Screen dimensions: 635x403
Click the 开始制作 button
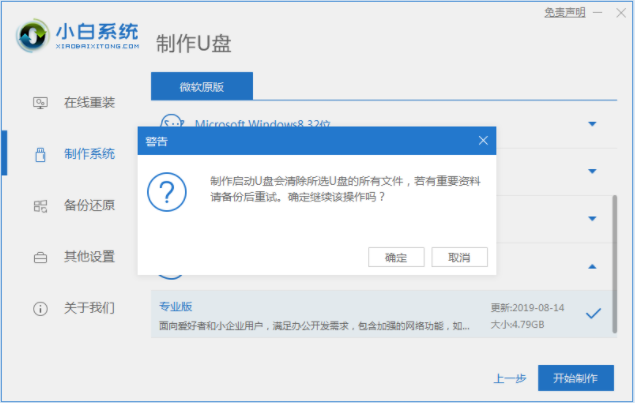[575, 378]
